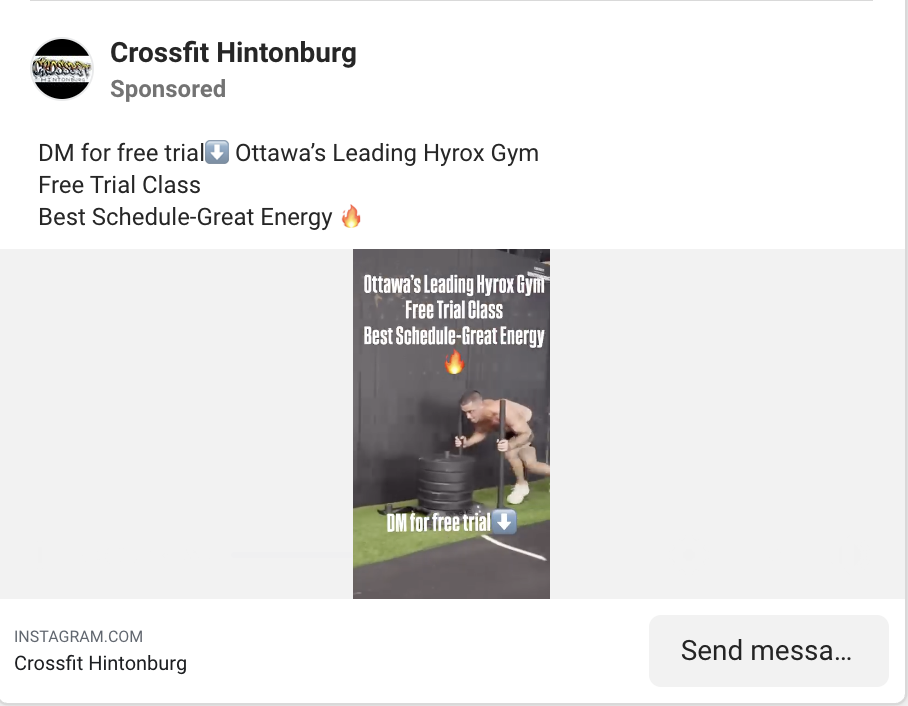Click the Best Schedule-Great Energy caption line

coord(185,216)
